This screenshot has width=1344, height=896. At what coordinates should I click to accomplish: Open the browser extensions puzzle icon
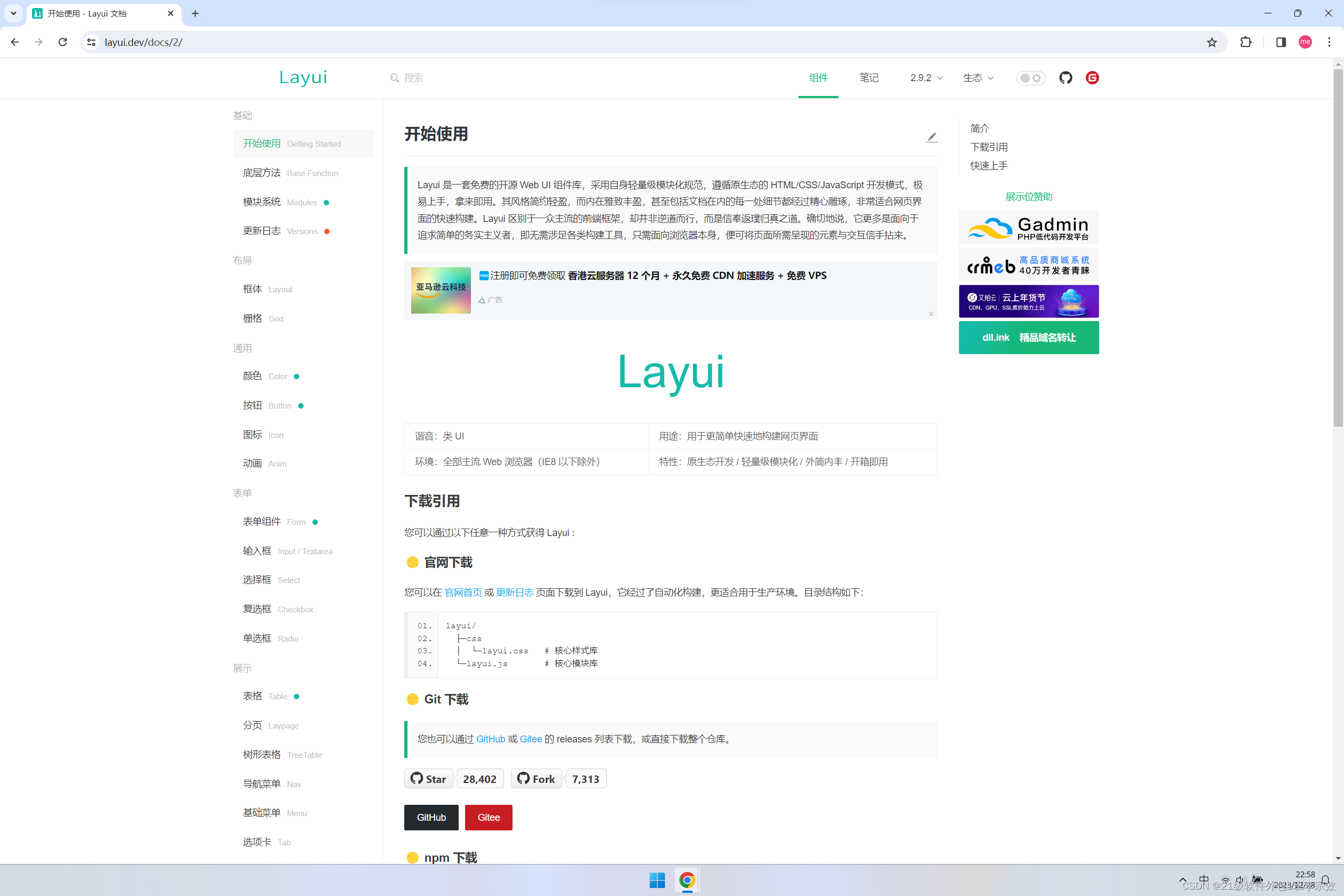[1246, 42]
